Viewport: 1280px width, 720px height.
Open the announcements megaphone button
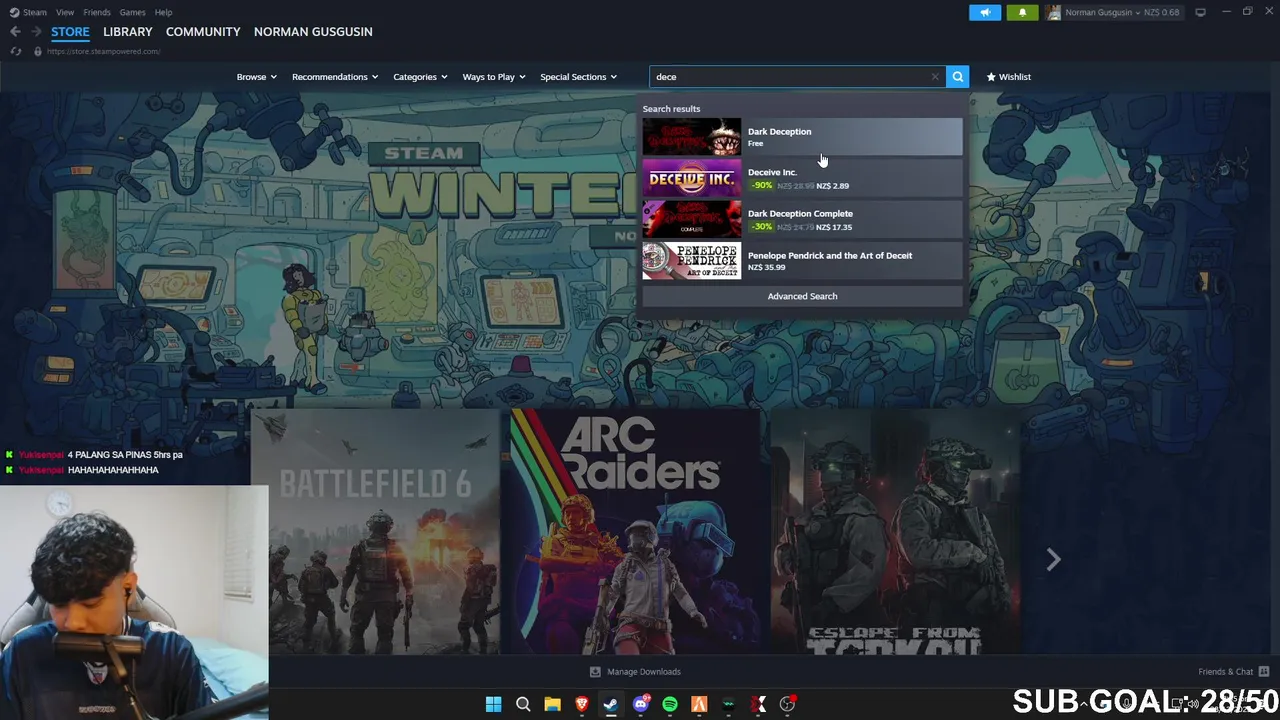pos(985,12)
